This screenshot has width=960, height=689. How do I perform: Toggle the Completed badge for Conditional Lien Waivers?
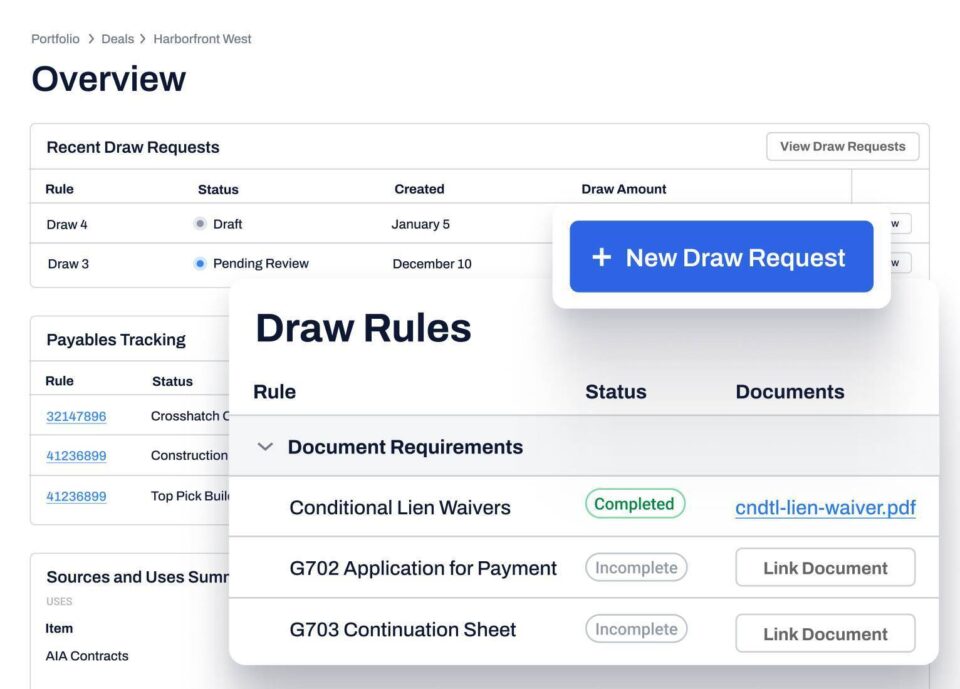(x=635, y=504)
